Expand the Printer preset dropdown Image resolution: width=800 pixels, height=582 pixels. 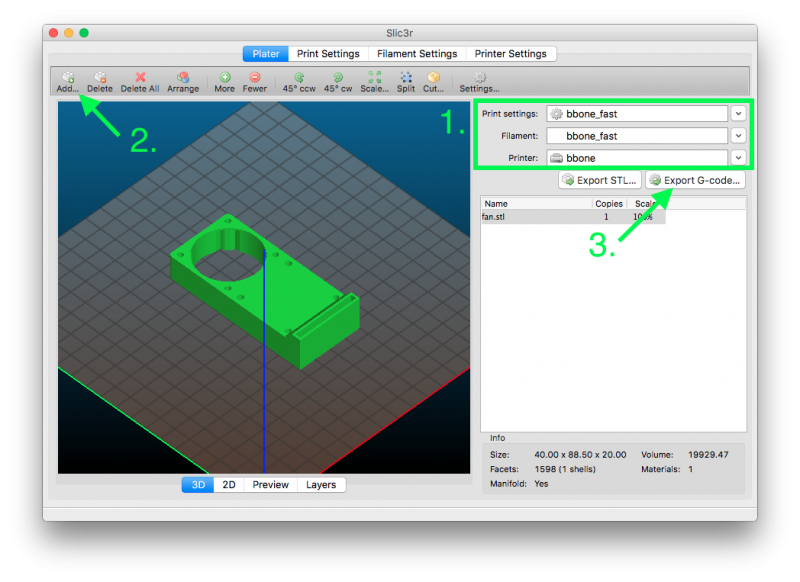tap(738, 157)
